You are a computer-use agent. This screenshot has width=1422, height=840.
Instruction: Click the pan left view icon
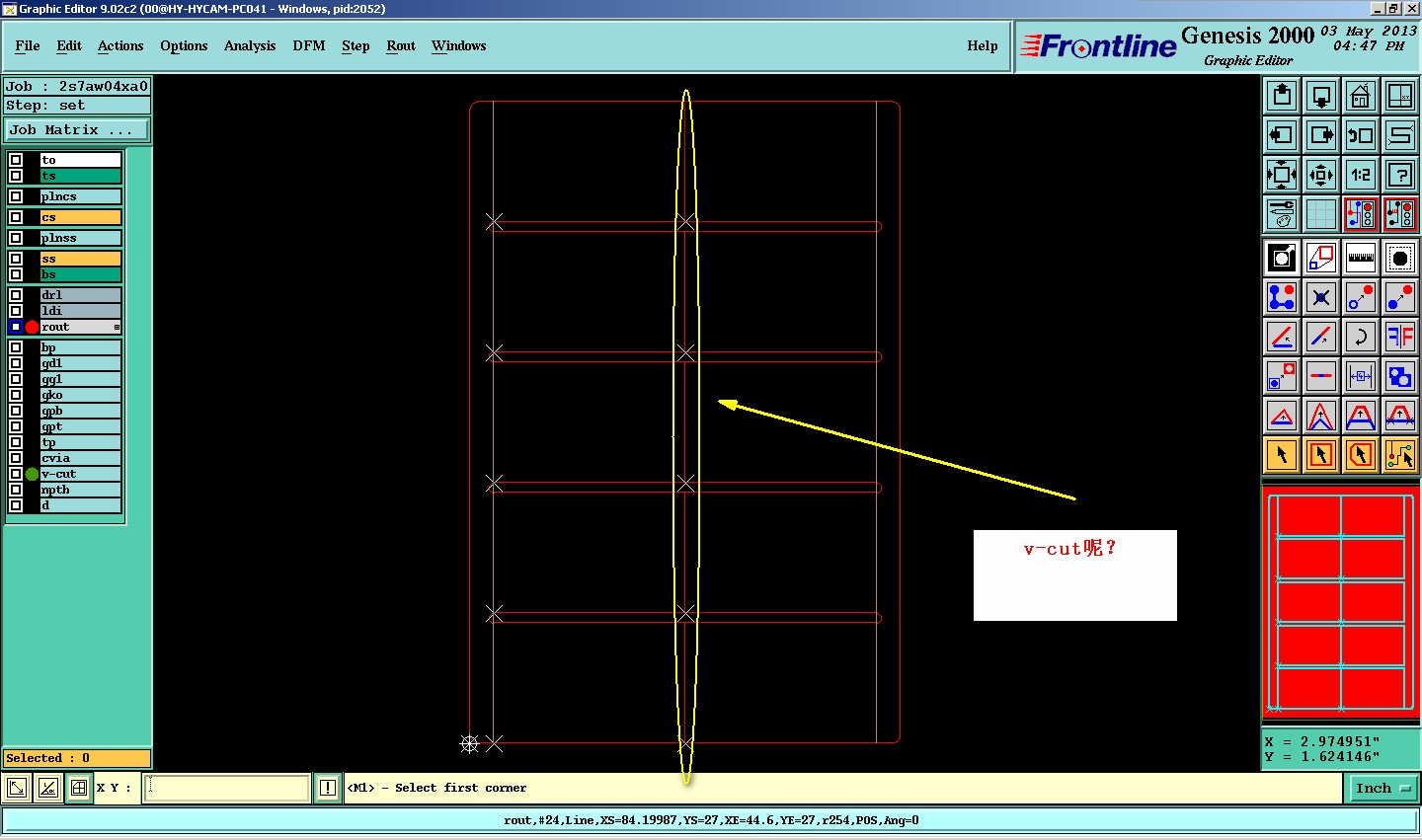pos(1282,135)
